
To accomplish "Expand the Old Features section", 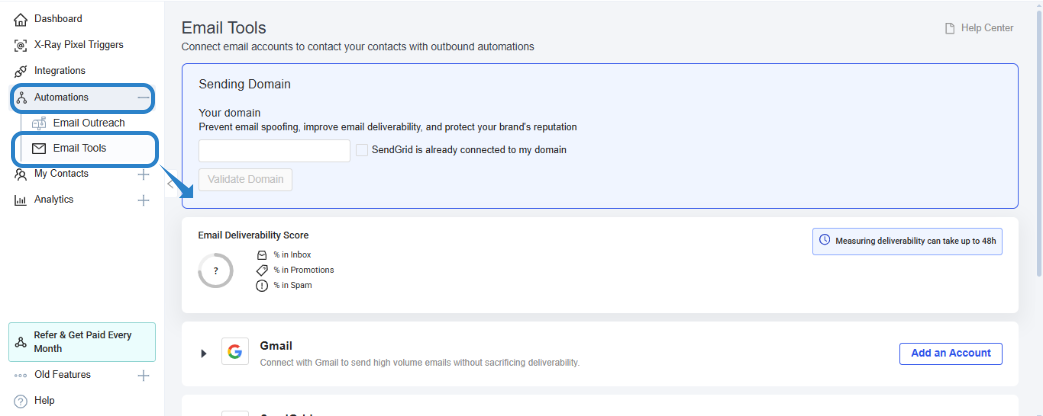I will pyautogui.click(x=143, y=375).
